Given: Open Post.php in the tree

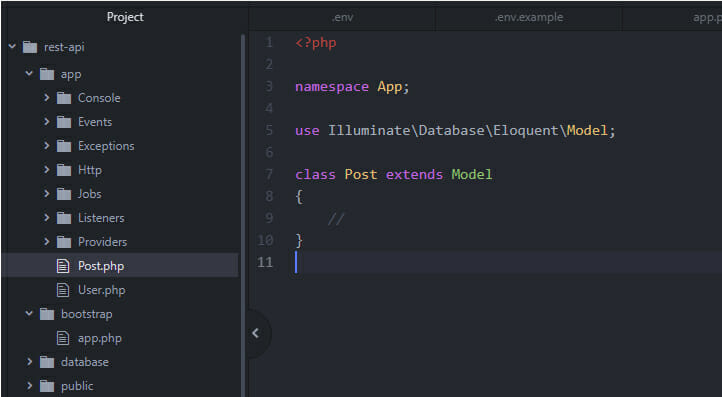Looking at the screenshot, I should click(101, 266).
